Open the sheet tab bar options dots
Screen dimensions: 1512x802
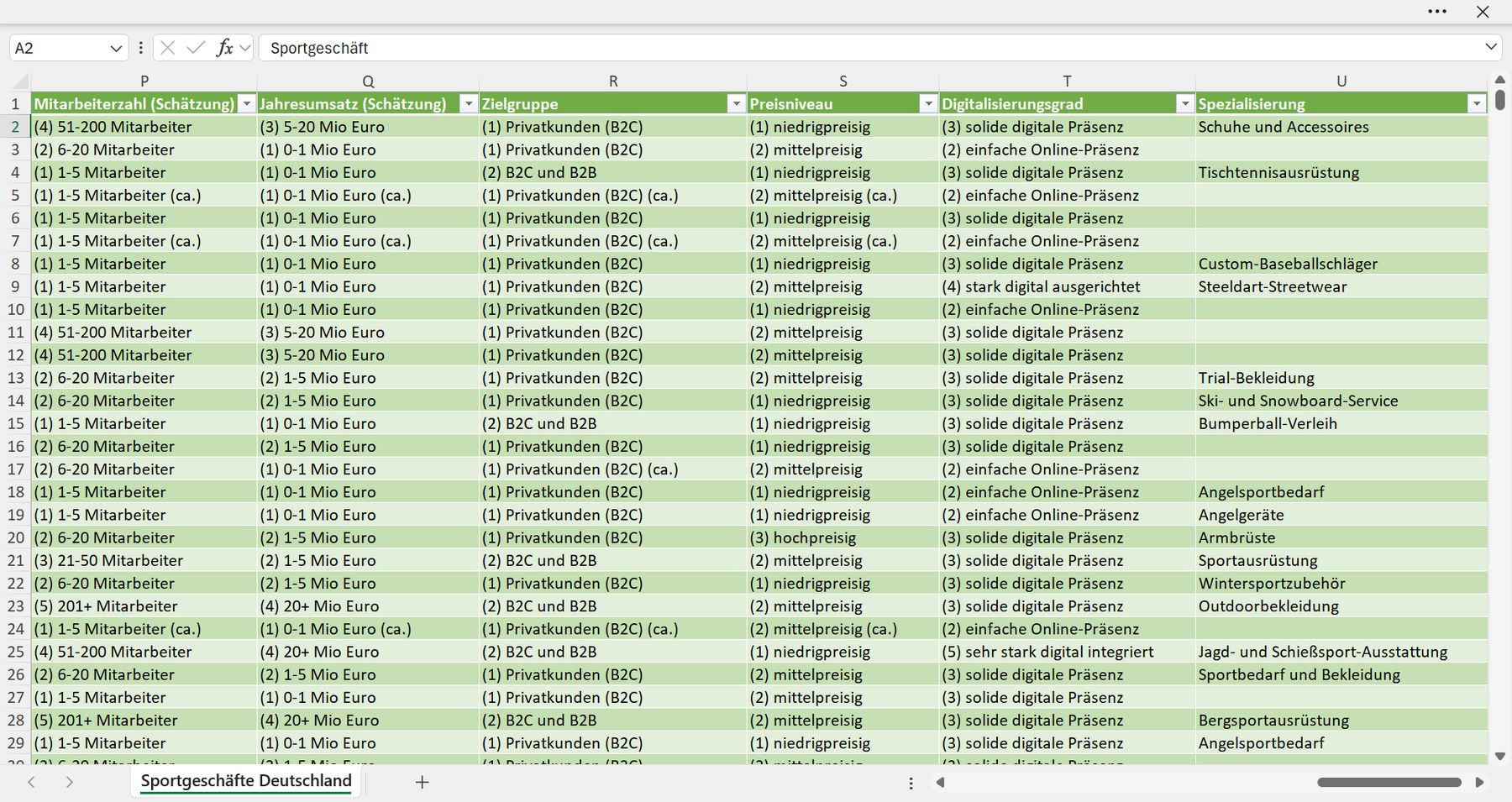click(911, 783)
